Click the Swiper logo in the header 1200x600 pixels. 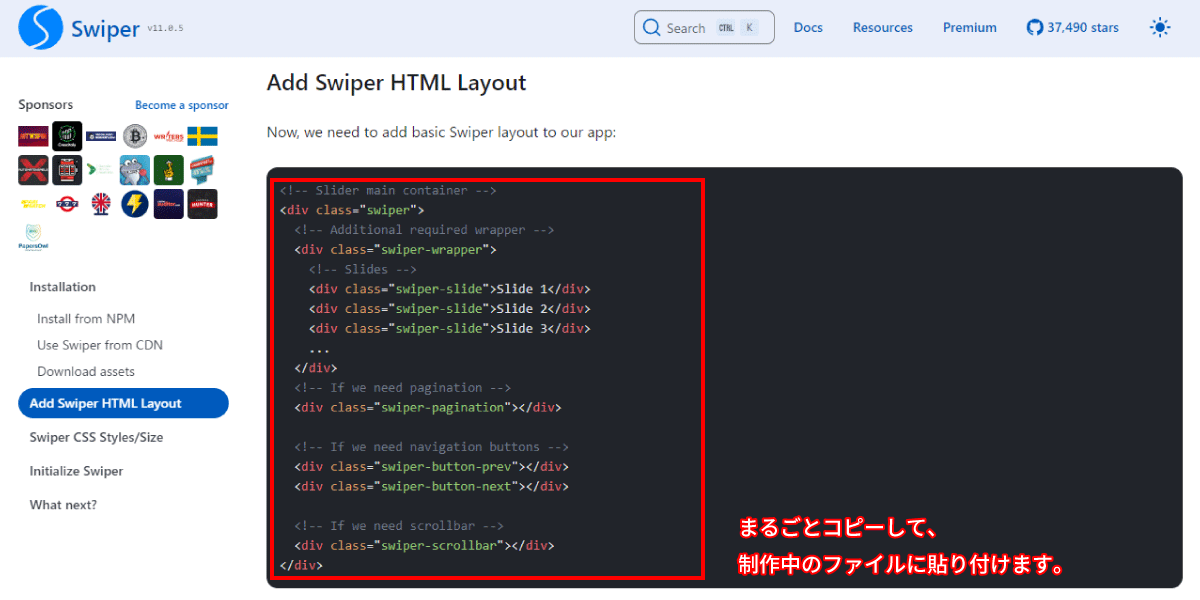(x=41, y=28)
